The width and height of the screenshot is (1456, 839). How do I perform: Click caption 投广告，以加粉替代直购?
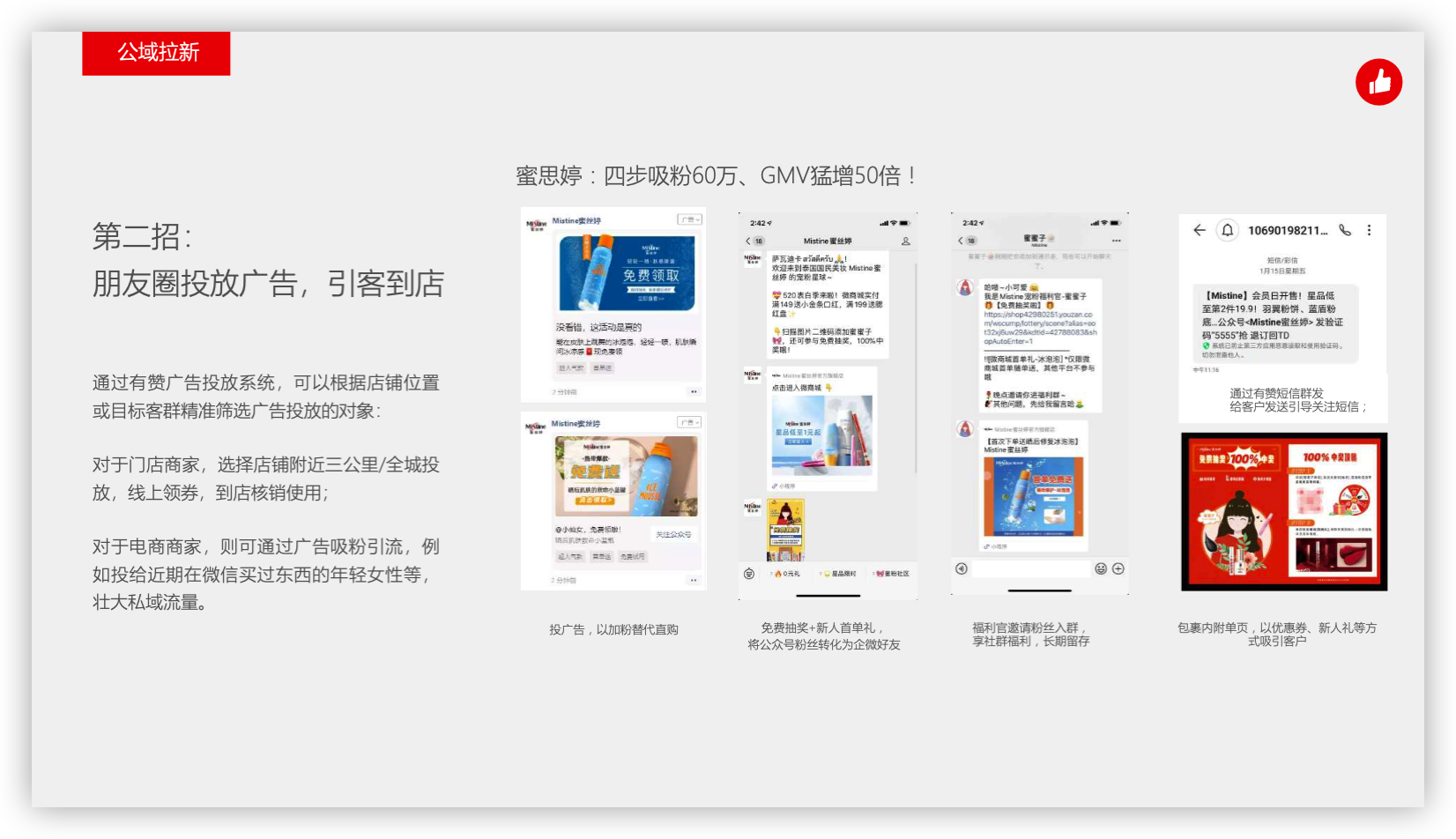point(613,629)
